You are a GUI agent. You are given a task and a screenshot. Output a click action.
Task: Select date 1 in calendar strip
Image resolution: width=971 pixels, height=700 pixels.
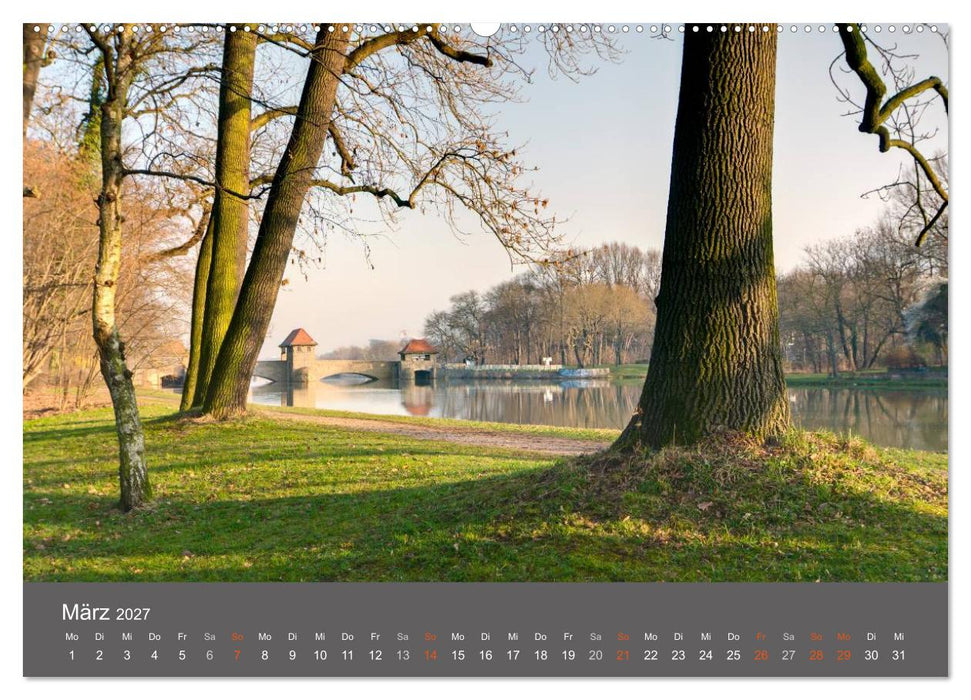pos(72,655)
